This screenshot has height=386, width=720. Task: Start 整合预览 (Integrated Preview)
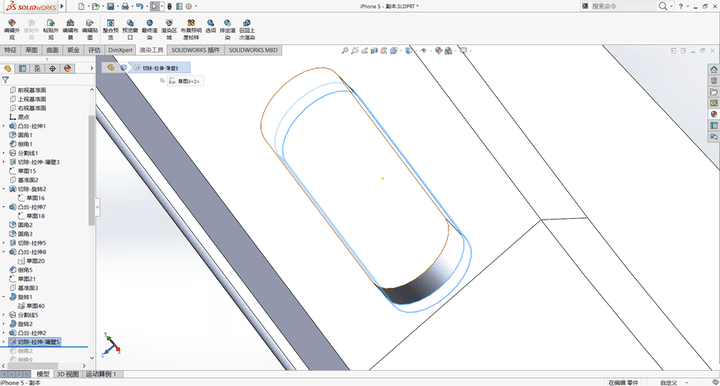tap(111, 29)
